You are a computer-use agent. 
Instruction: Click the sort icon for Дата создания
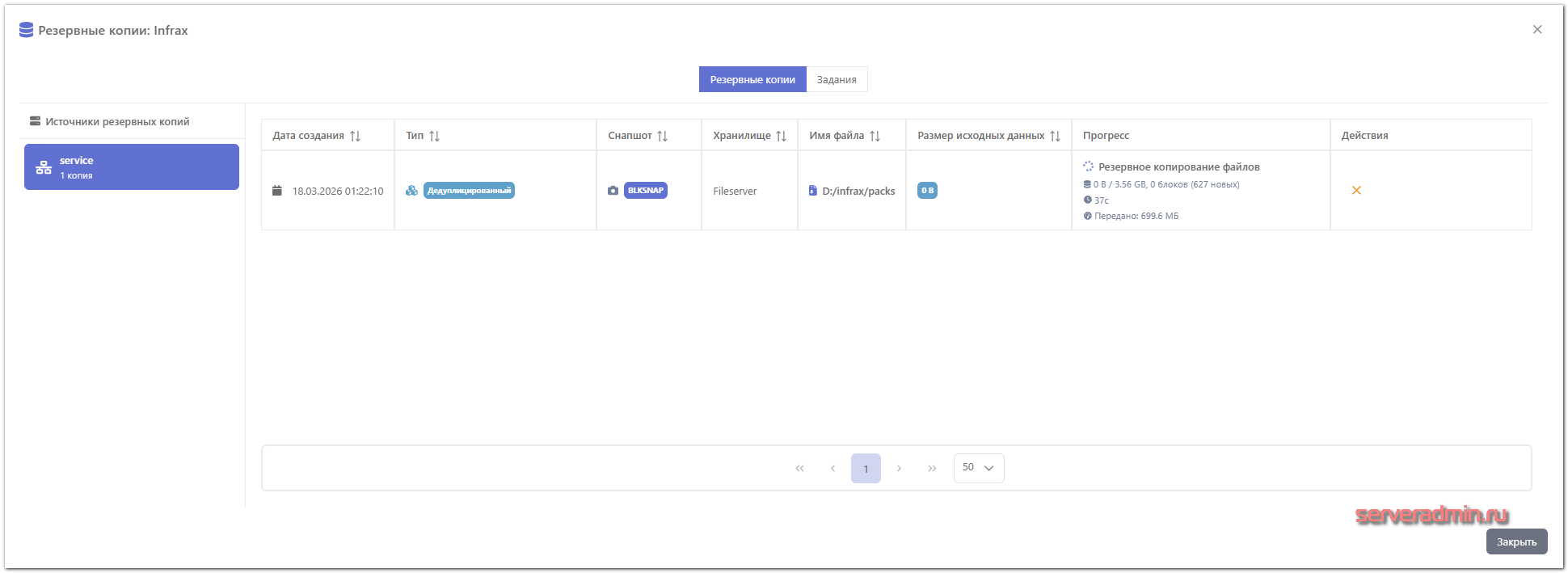[x=355, y=136]
